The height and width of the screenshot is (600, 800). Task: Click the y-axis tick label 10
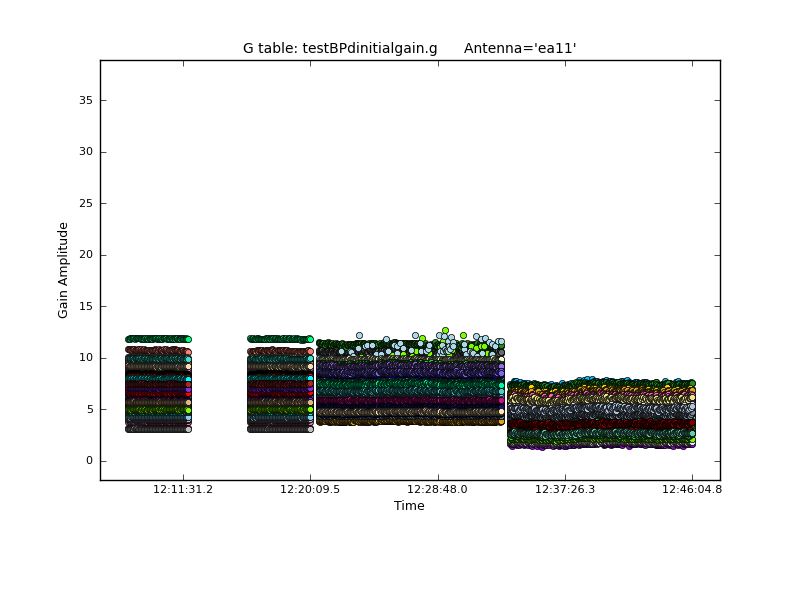pos(86,358)
